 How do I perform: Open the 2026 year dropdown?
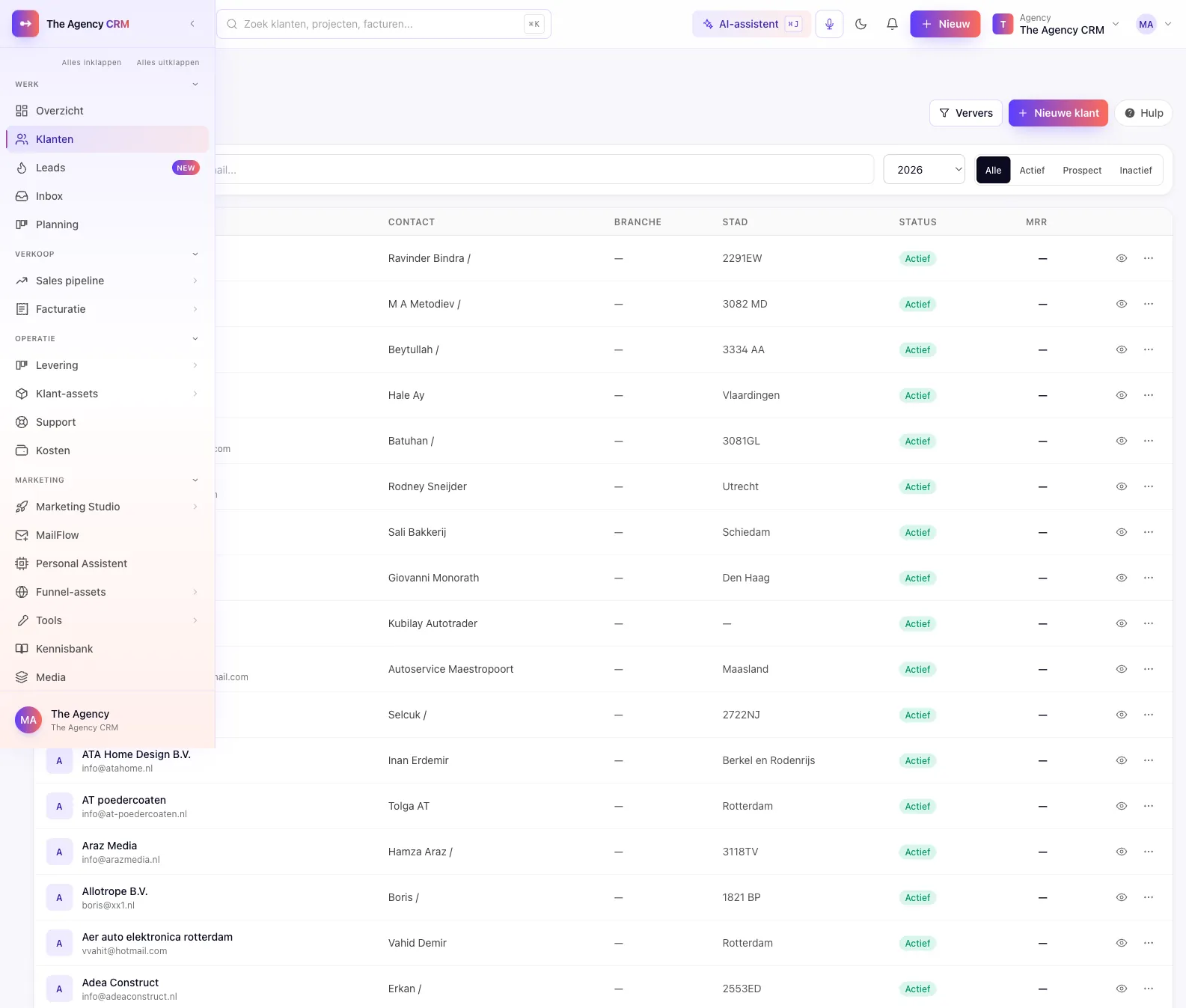tap(924, 170)
